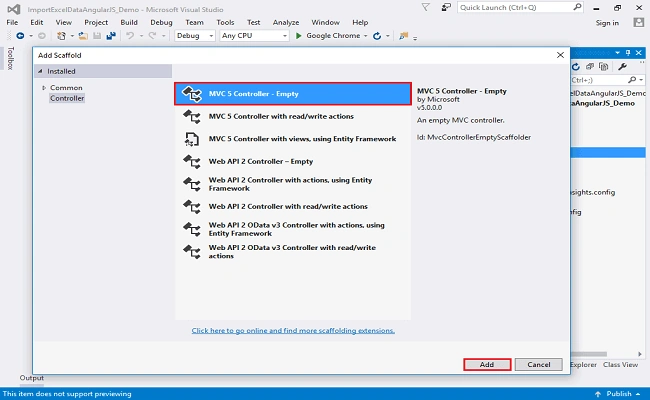Select the Controller category in tree
The image size is (650, 400).
pos(67,98)
